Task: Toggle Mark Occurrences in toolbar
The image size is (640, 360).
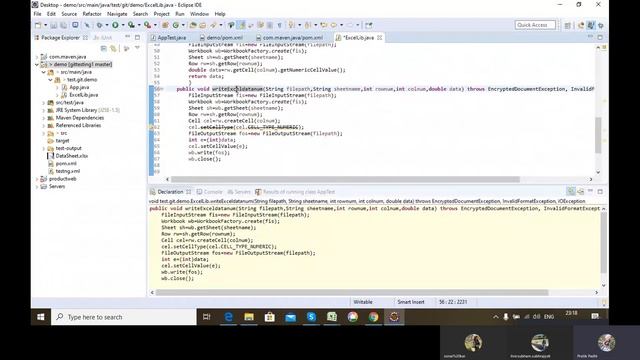Action: pyautogui.click(x=242, y=25)
